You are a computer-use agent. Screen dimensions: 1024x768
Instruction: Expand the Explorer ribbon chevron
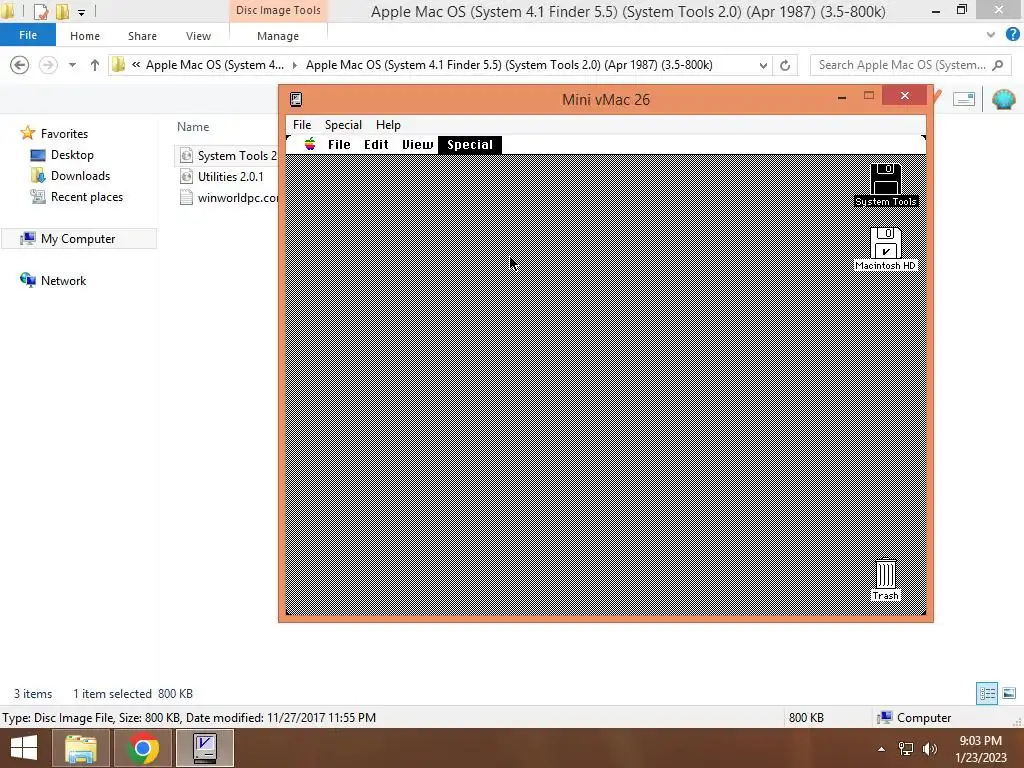tap(991, 35)
